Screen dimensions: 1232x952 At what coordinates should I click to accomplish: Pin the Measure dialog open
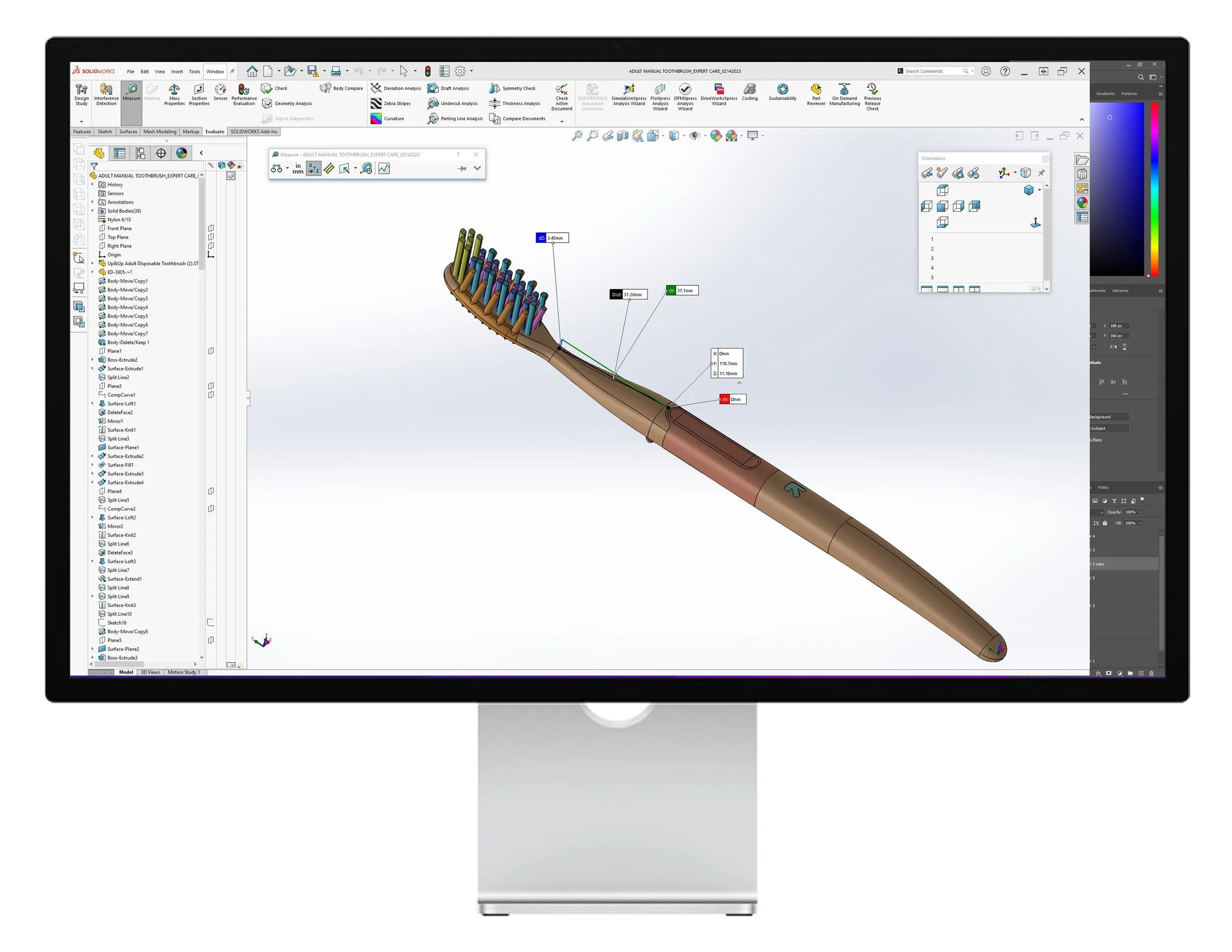[461, 168]
